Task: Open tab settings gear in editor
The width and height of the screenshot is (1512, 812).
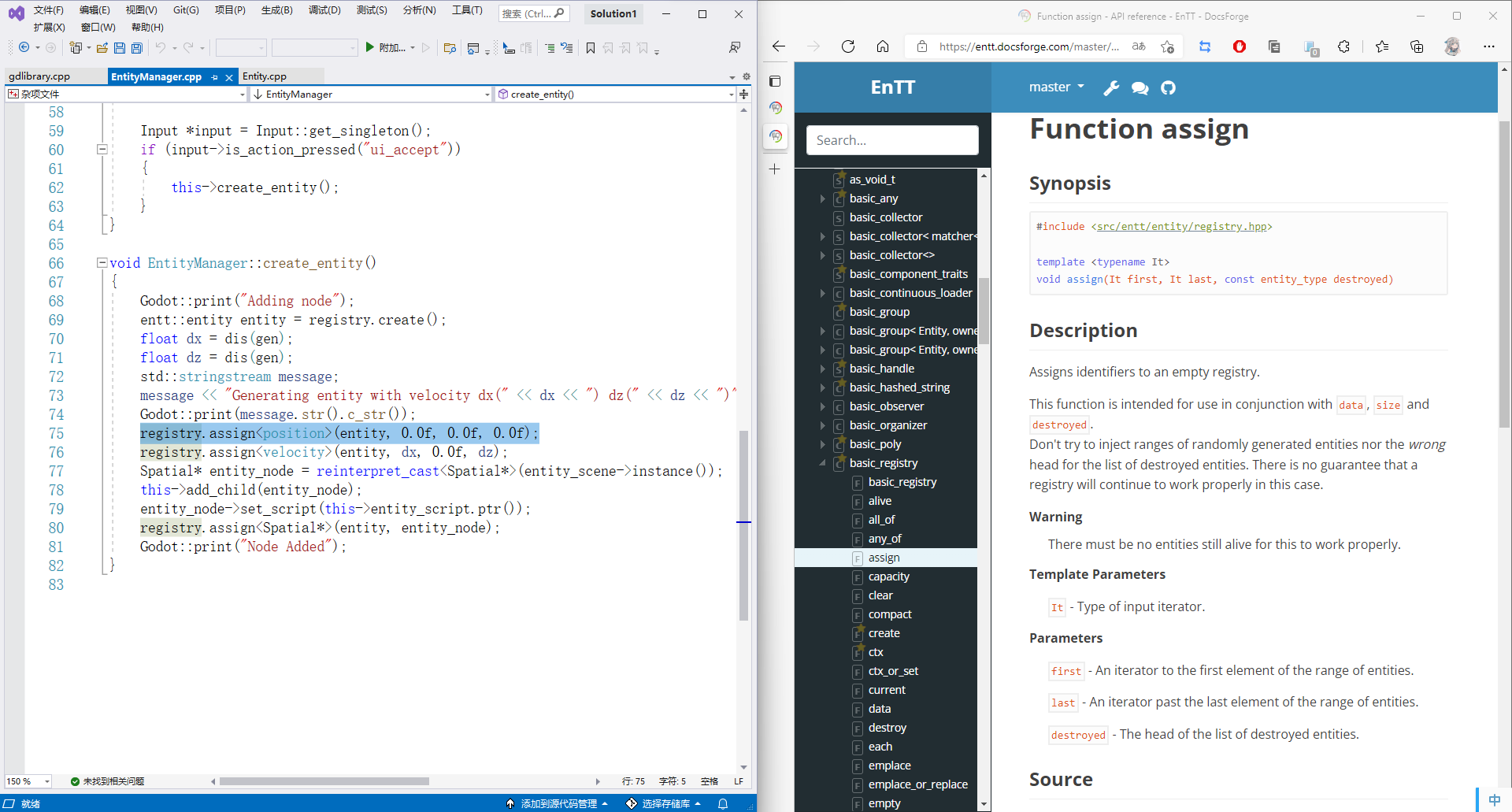Action: [747, 76]
